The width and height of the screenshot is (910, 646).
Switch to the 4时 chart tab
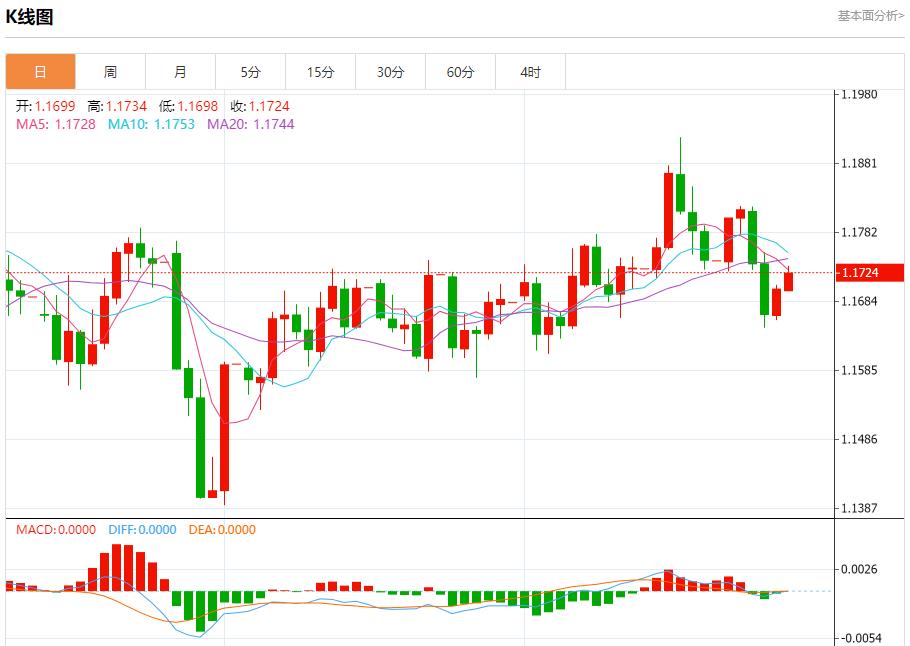(530, 72)
